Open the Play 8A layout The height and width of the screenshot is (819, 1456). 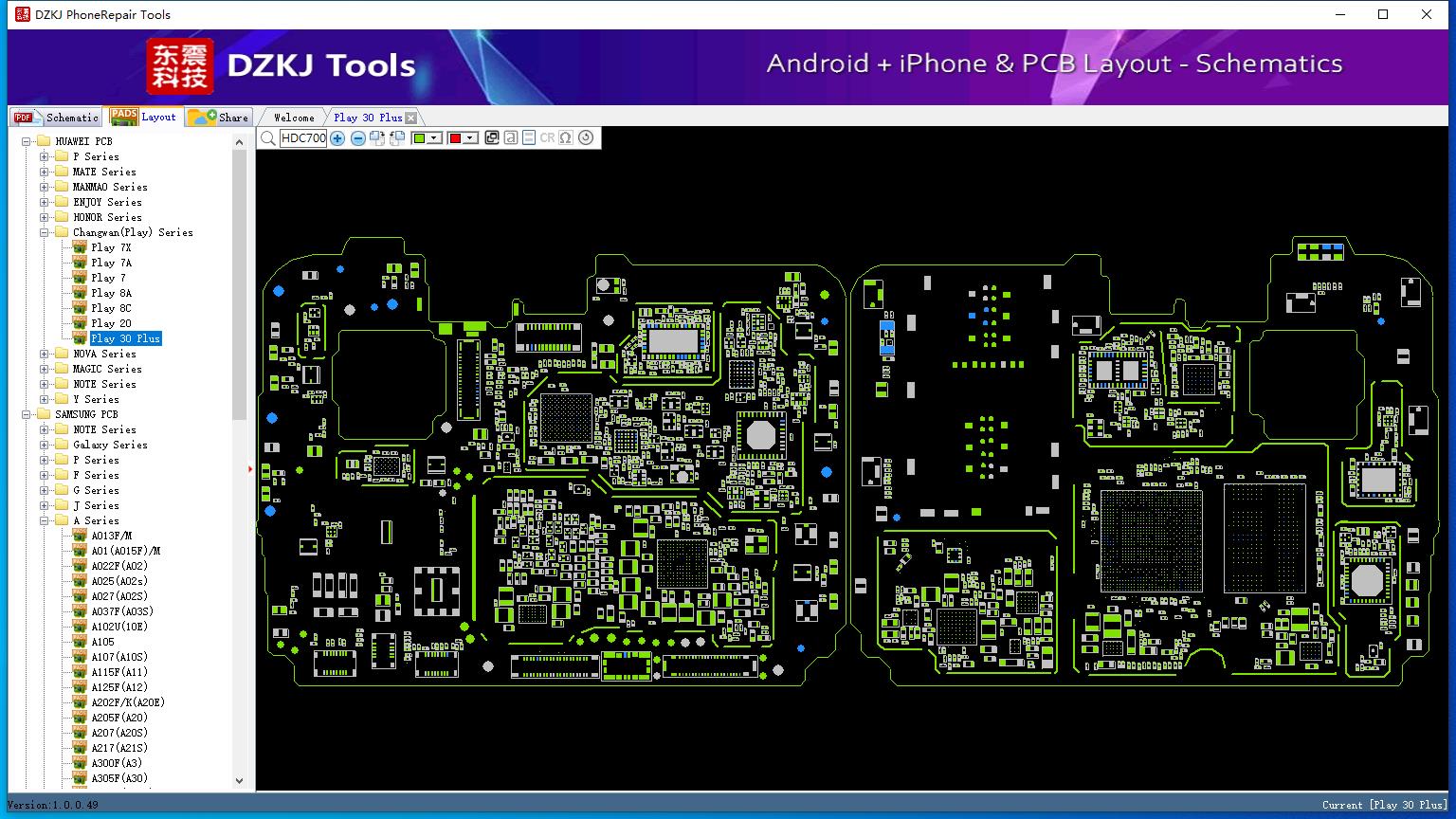pyautogui.click(x=111, y=293)
